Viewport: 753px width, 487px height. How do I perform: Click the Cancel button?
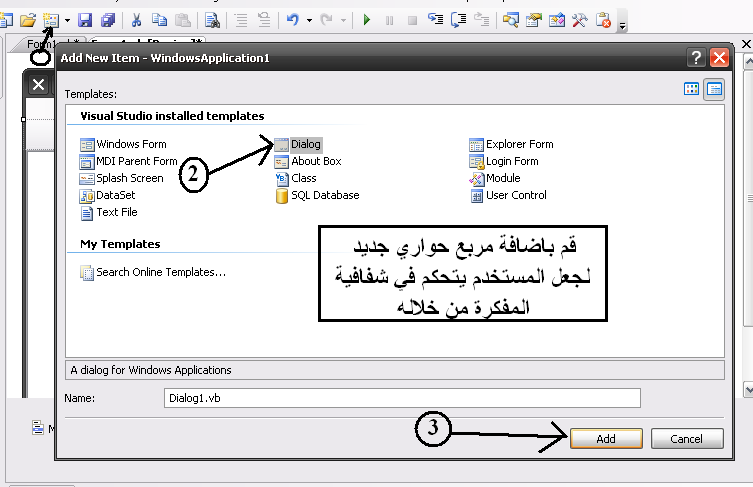(x=687, y=439)
